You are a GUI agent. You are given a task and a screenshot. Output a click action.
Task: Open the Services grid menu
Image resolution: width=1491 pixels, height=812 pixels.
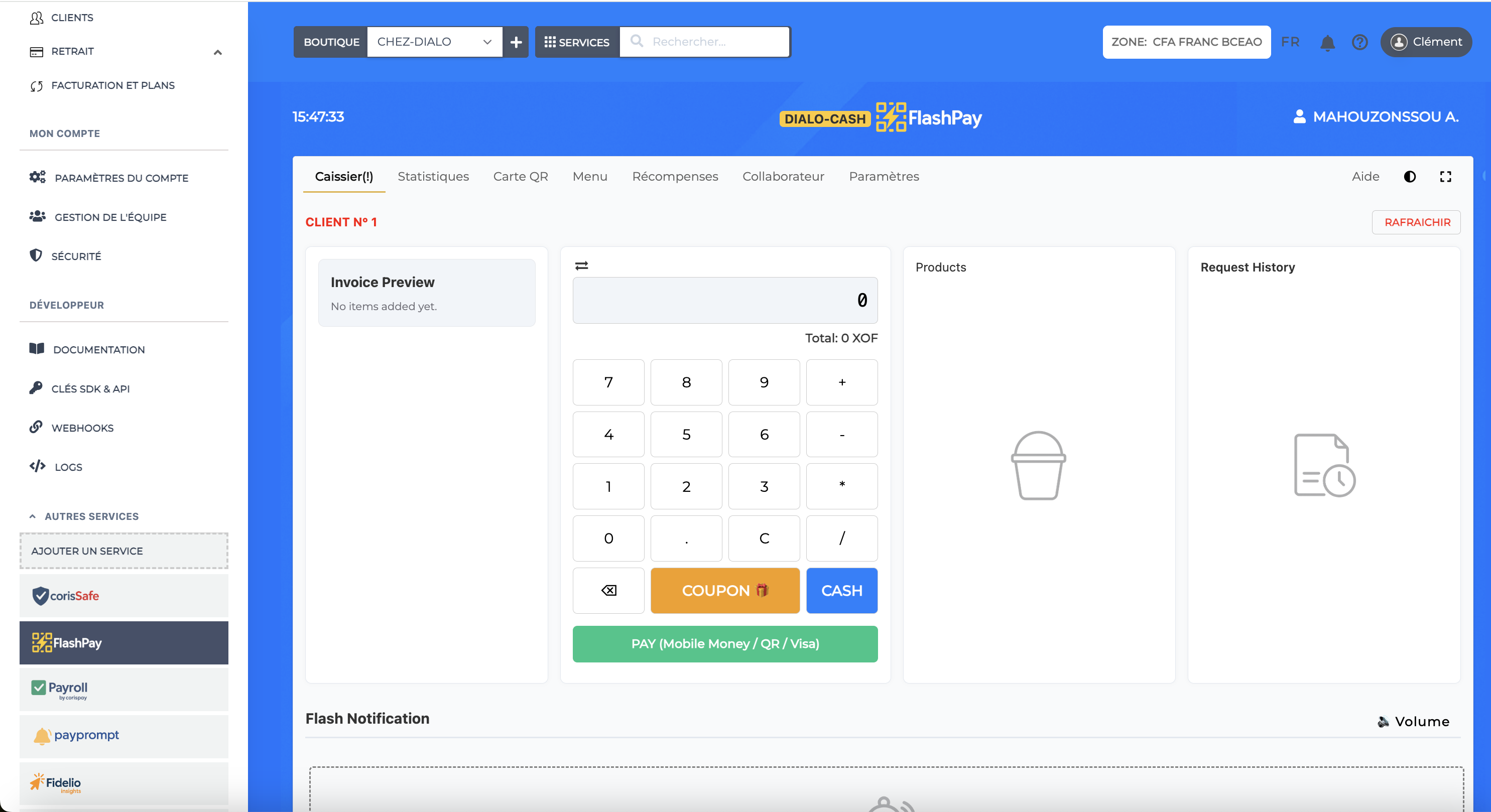coord(576,42)
